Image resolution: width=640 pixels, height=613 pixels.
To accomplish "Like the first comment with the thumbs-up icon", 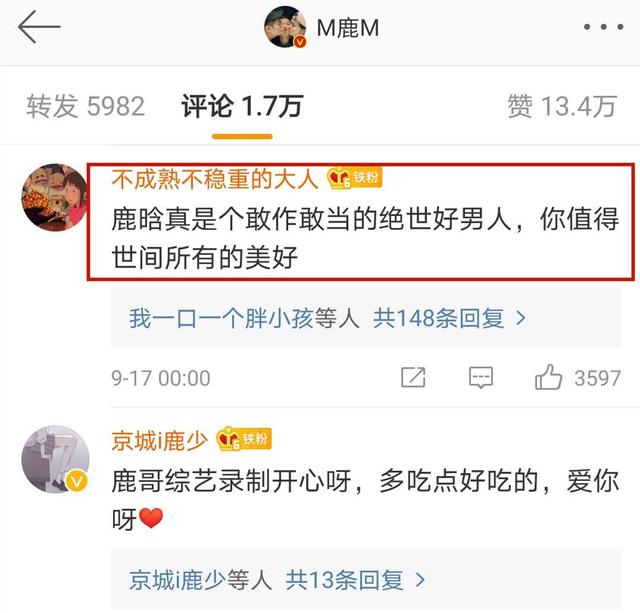I will (x=548, y=377).
